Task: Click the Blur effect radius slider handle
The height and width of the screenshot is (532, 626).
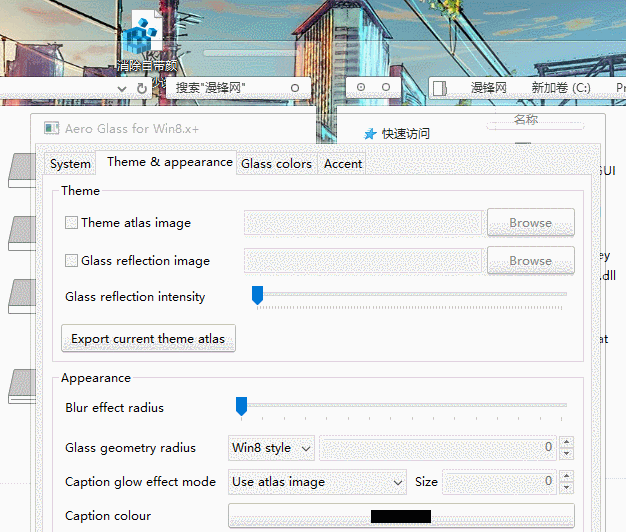Action: coord(241,405)
